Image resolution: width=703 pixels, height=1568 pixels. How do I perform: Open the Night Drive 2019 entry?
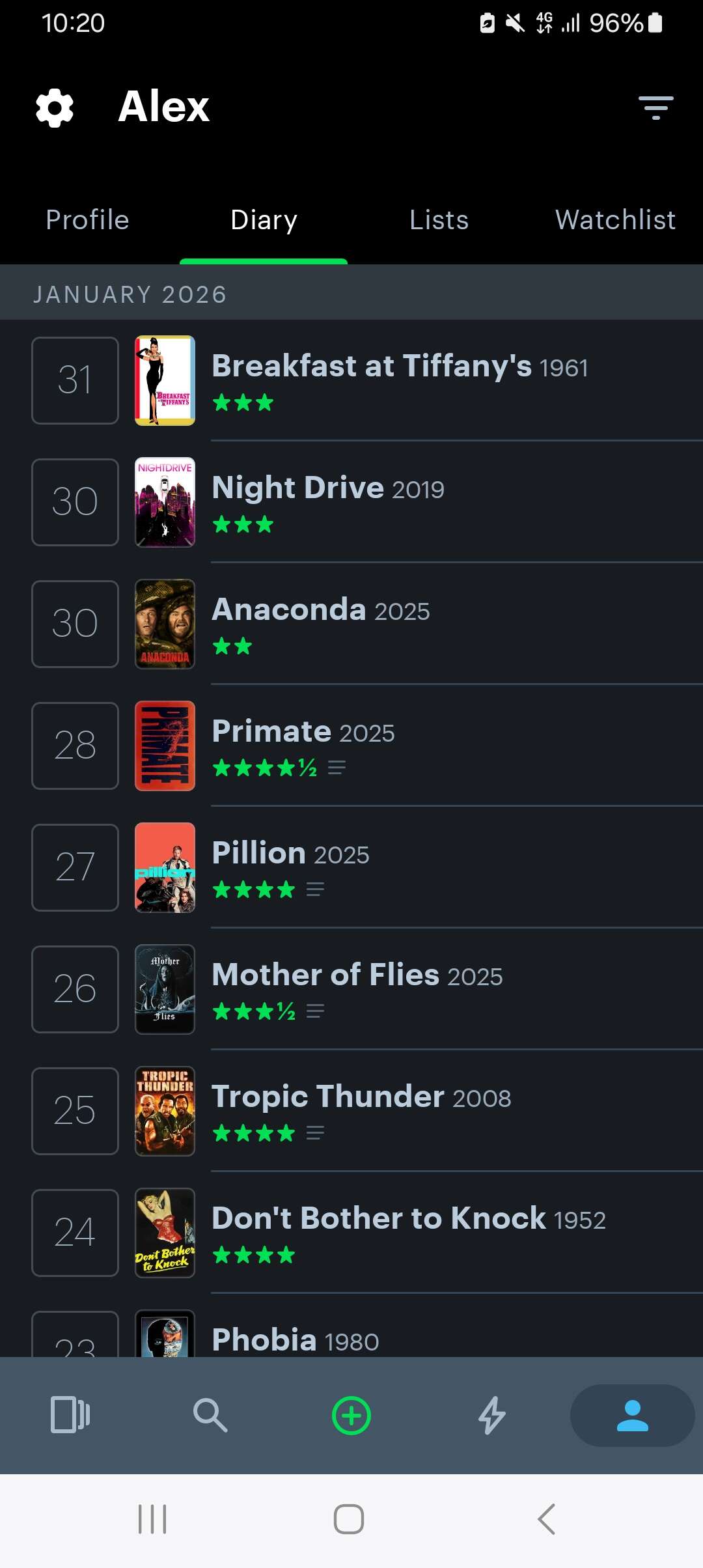click(x=328, y=488)
